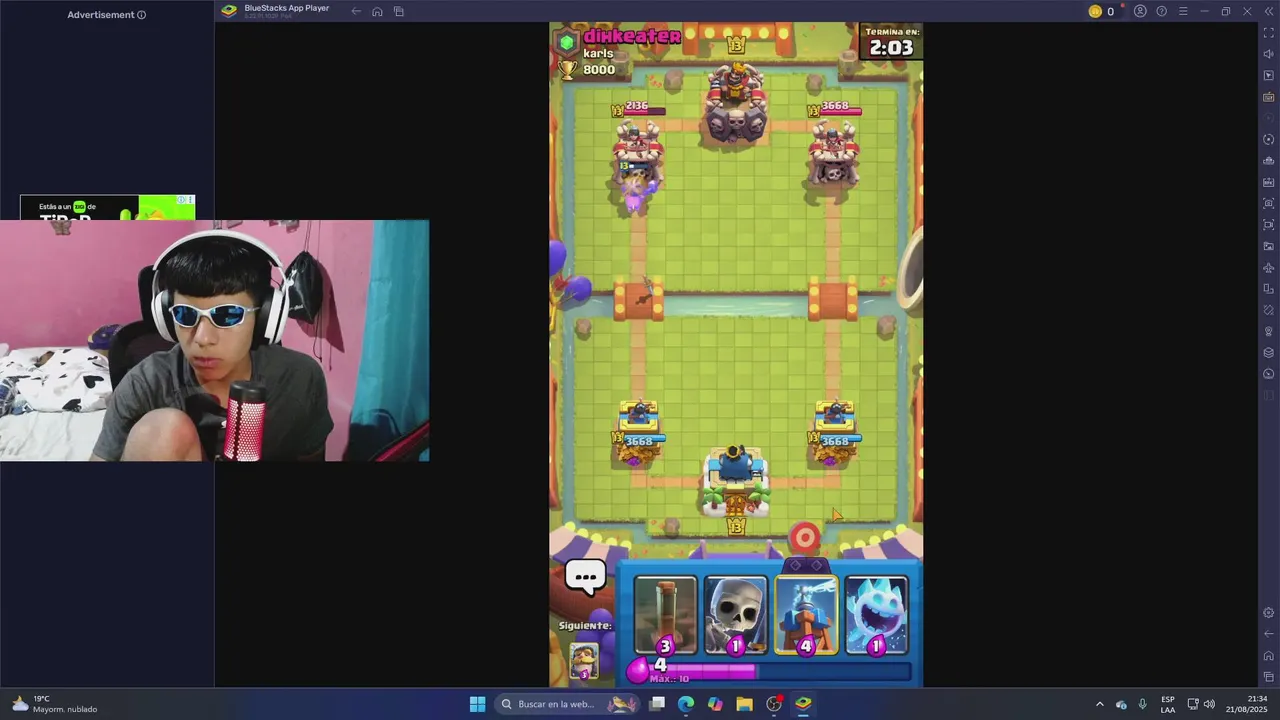
Task: Click the match timer showing 2:03
Action: click(891, 47)
